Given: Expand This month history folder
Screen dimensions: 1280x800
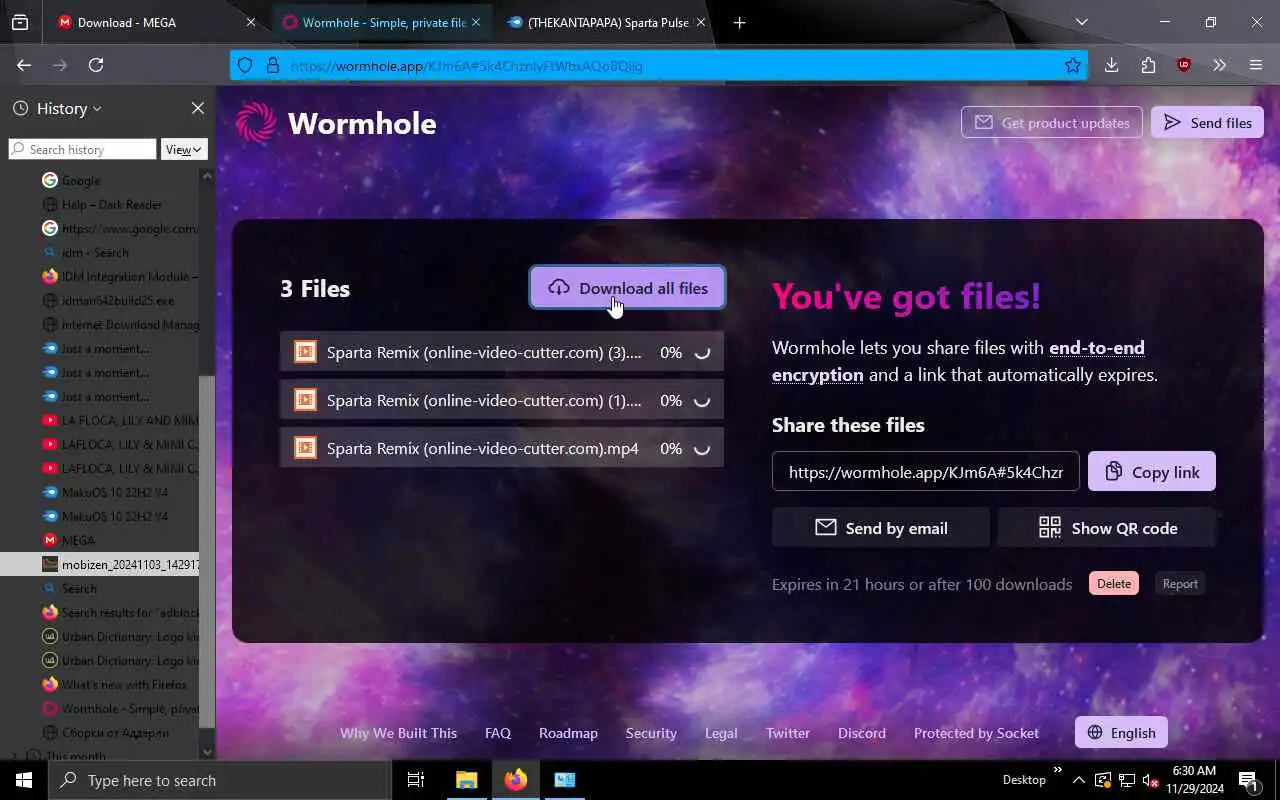Looking at the screenshot, I should (x=14, y=756).
